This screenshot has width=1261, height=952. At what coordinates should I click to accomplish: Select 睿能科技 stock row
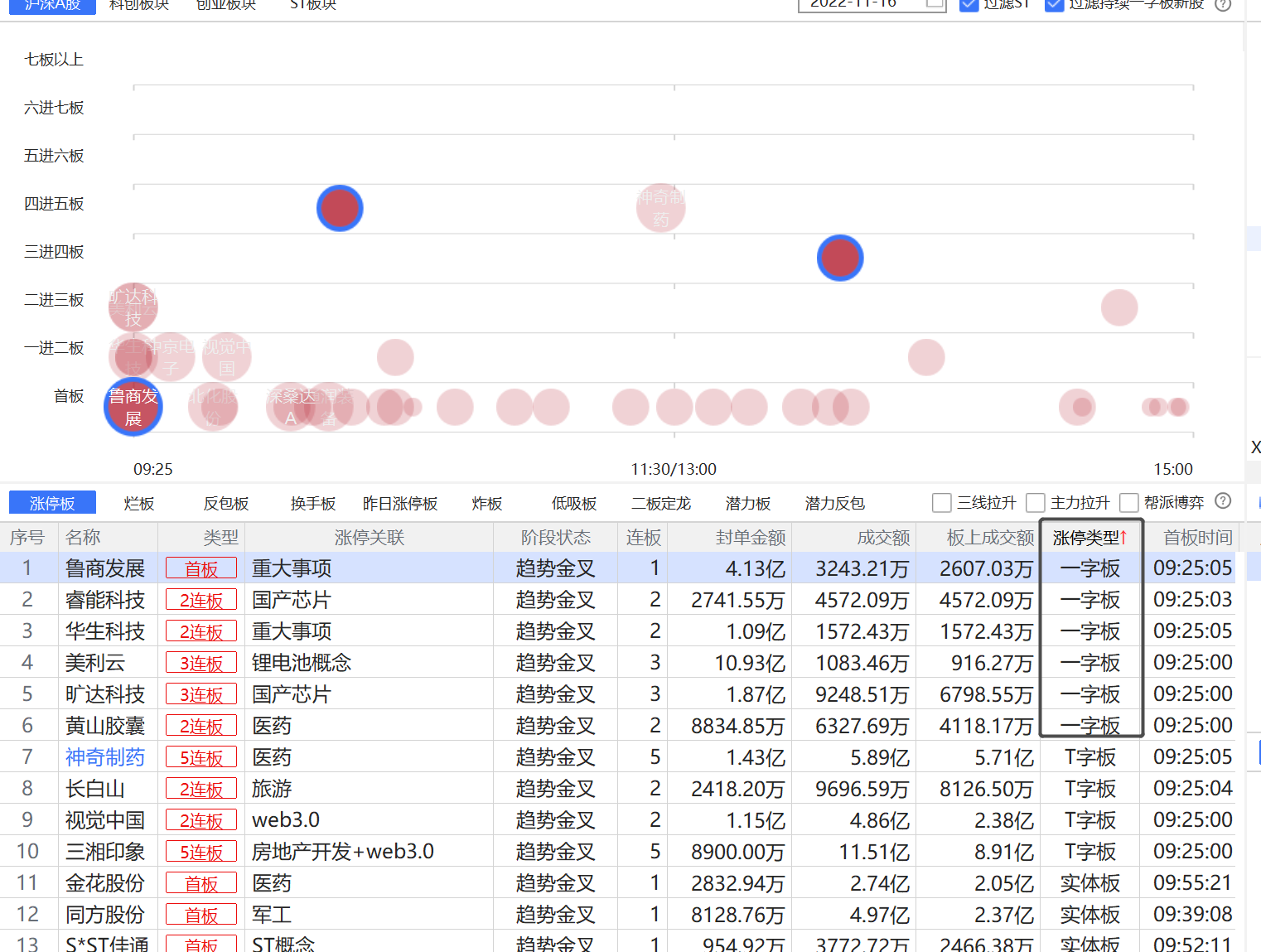[617, 600]
